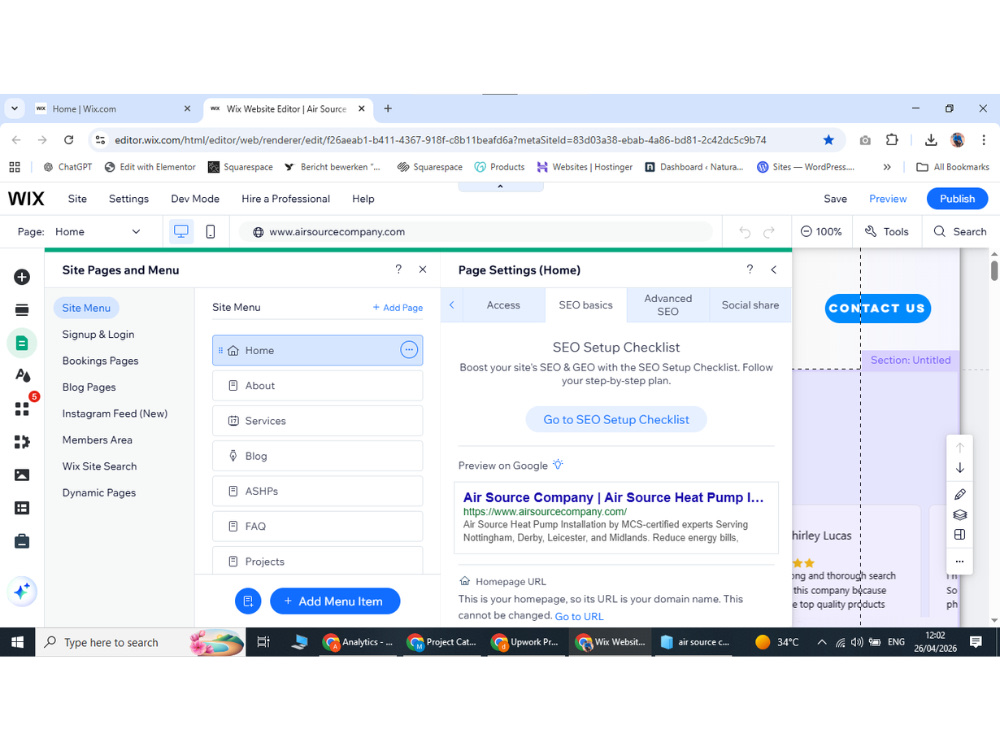Click the Preview link
The width and height of the screenshot is (1000, 750).
pos(888,199)
